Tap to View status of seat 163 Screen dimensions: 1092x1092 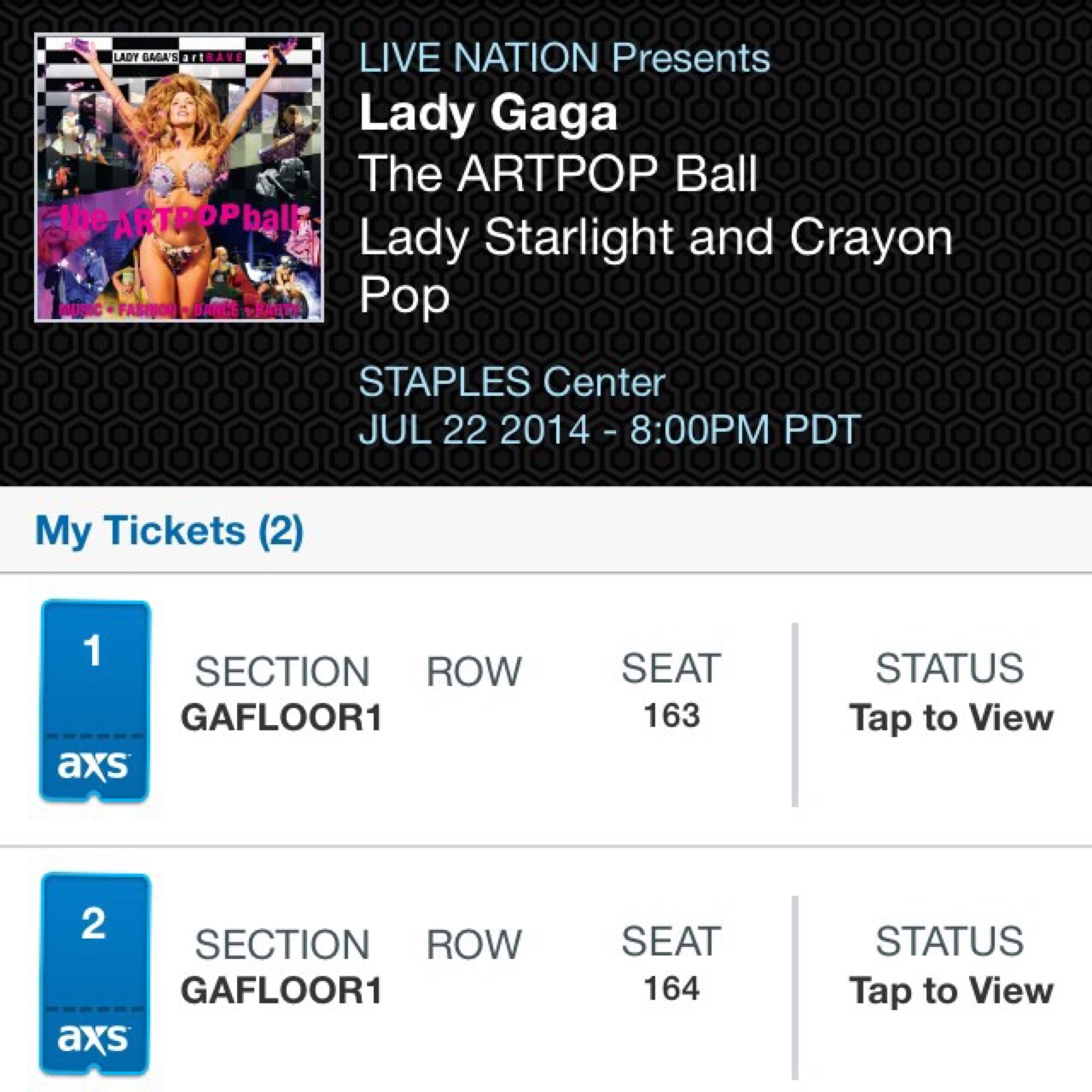[x=950, y=718]
